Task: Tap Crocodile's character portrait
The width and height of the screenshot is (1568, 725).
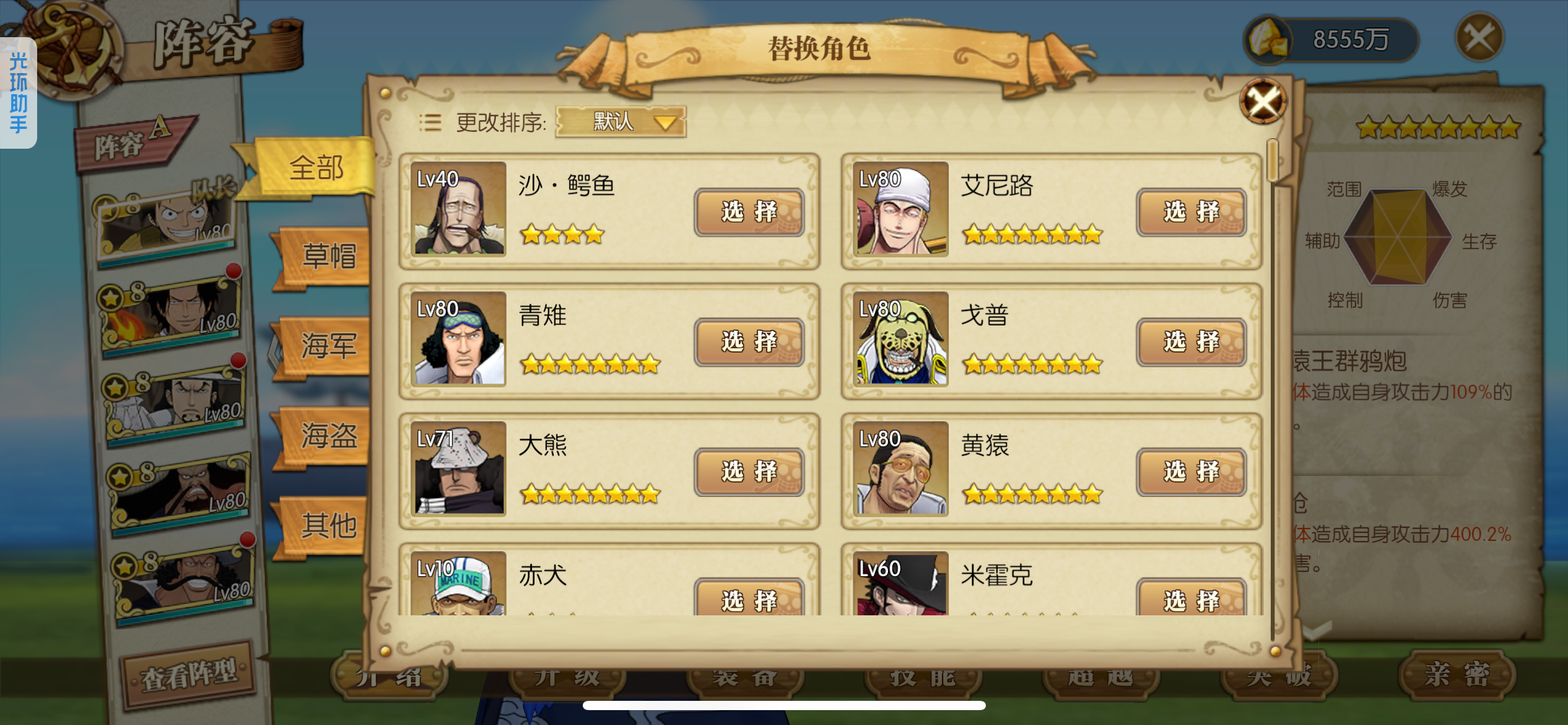Action: pyautogui.click(x=458, y=209)
